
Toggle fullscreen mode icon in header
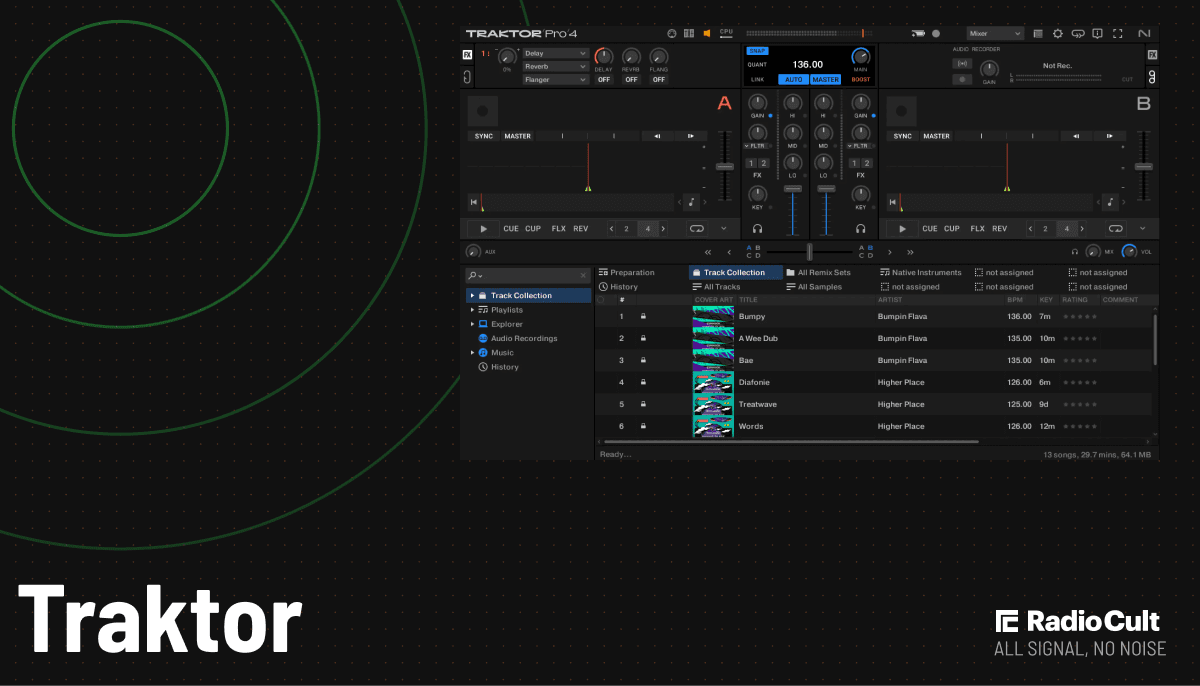point(1118,33)
